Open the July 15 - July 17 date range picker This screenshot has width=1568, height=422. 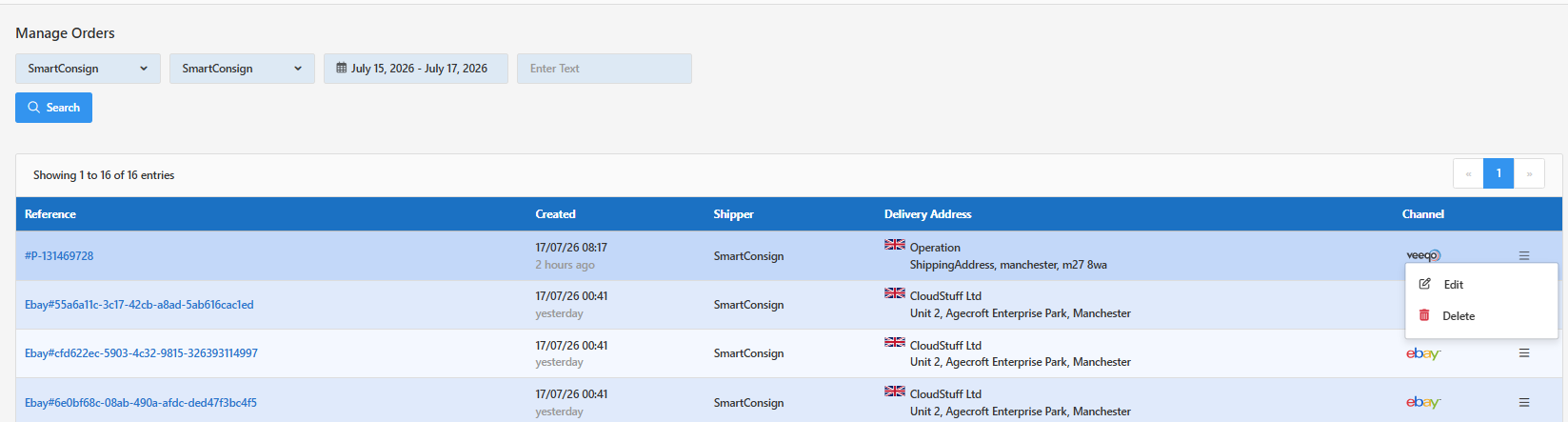tap(415, 69)
